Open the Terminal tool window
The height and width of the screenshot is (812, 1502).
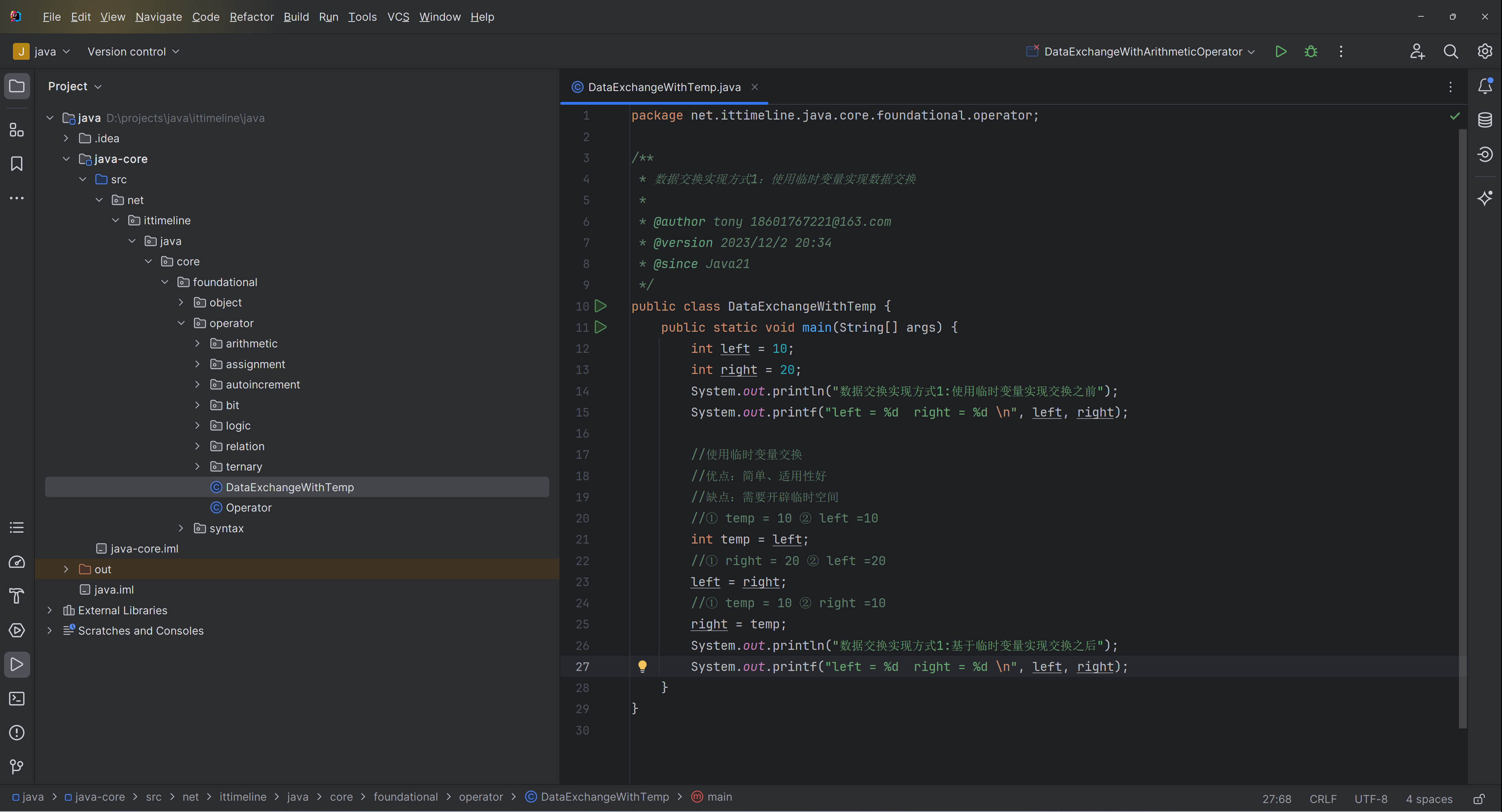tap(17, 698)
